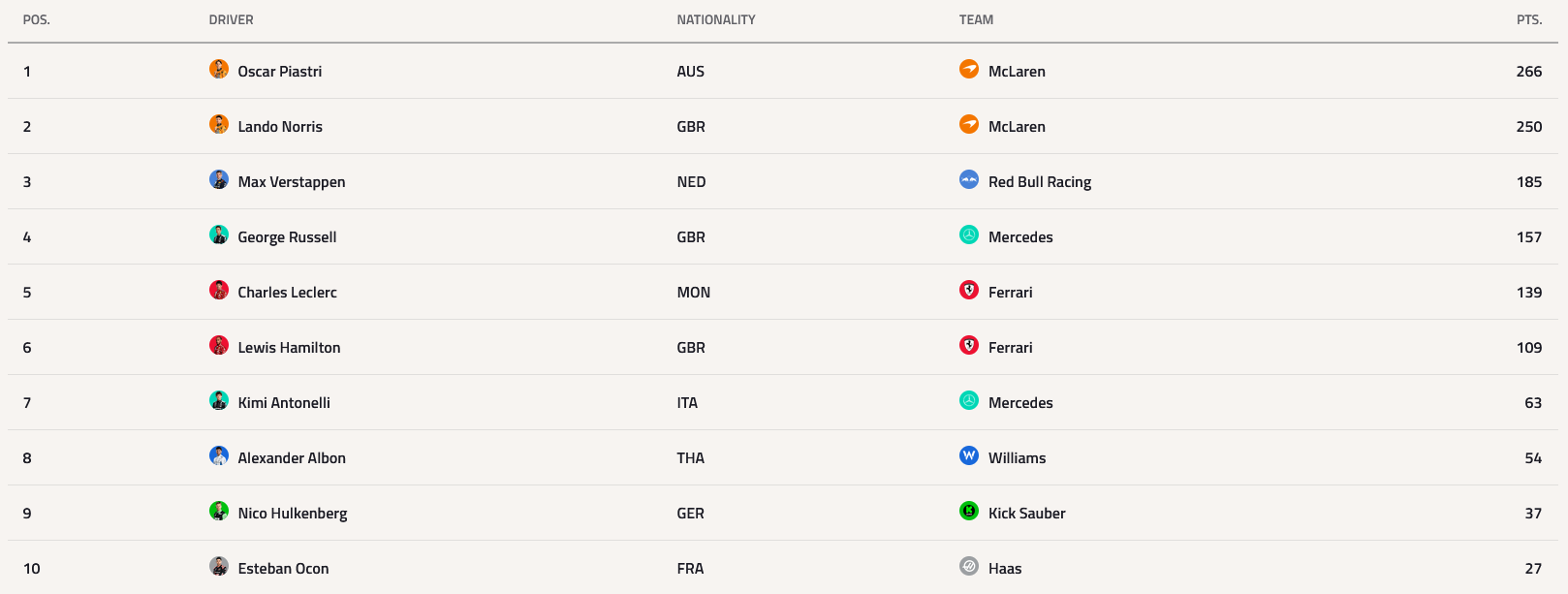Click George Russell's Mercedes team logo
This screenshot has width=1568, height=594.
point(969,234)
